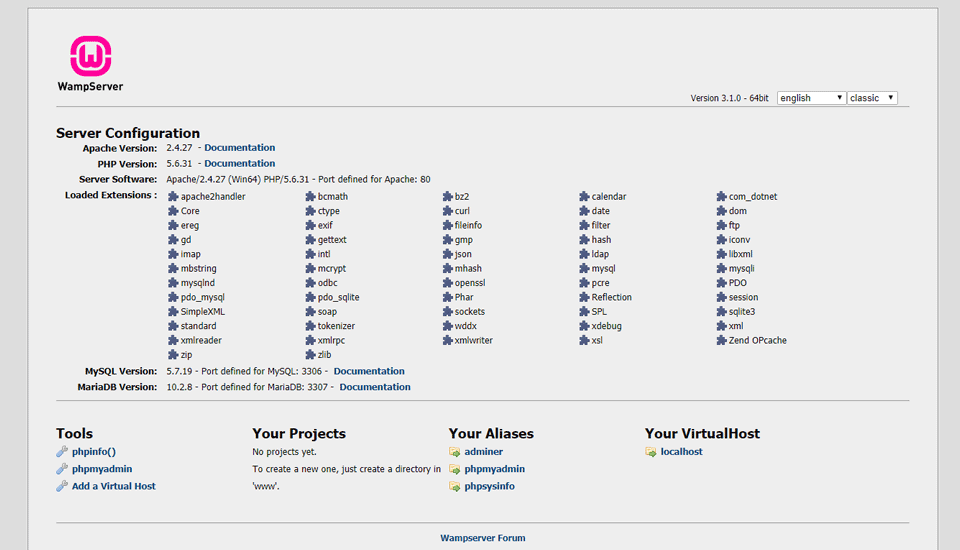Open the PHP Version Documentation link

click(239, 164)
